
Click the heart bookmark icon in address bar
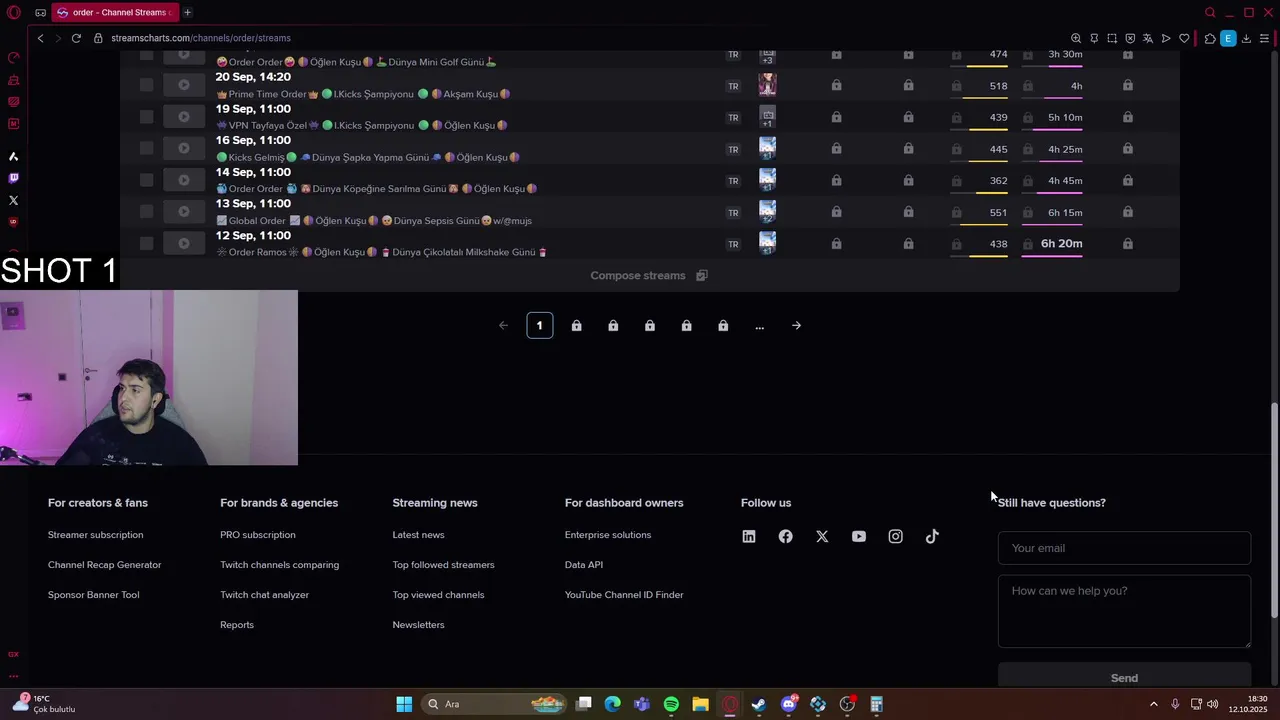pyautogui.click(x=1184, y=38)
